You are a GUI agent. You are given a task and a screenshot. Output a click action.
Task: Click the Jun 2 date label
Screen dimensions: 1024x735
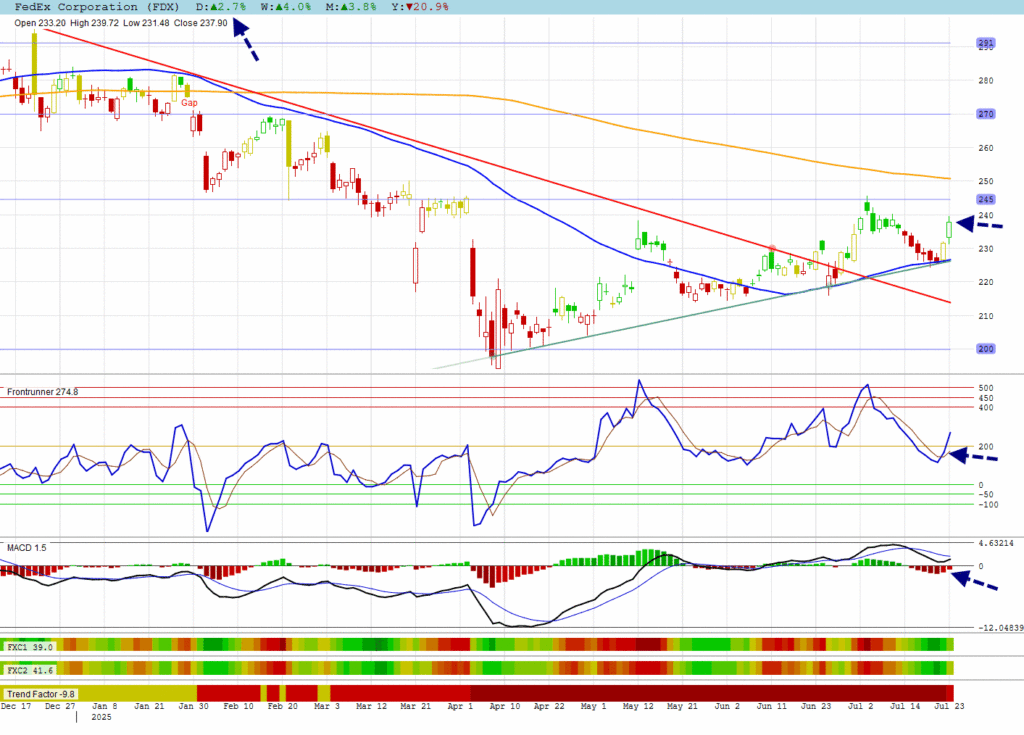(x=727, y=706)
